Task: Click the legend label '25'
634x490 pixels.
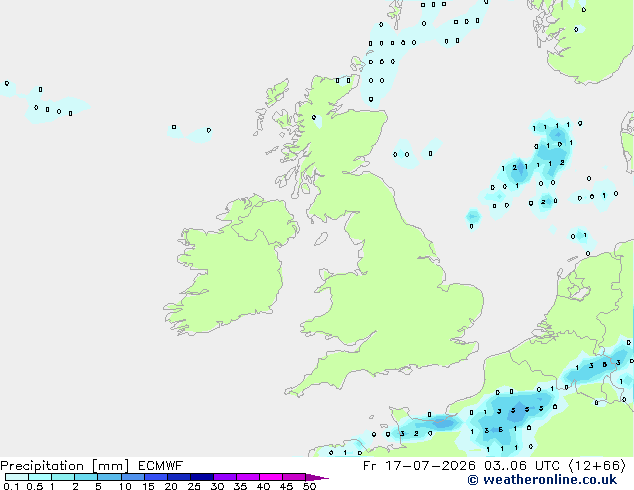Action: pos(194,486)
